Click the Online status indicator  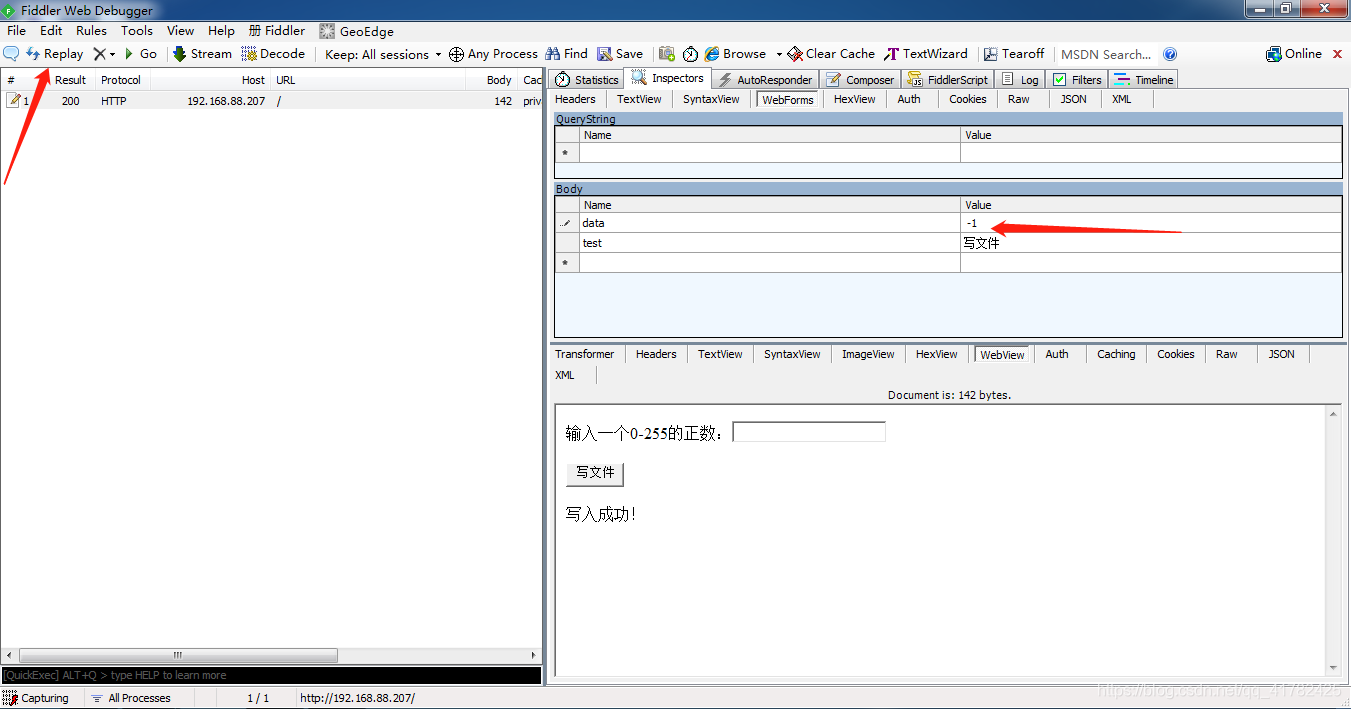point(1294,54)
